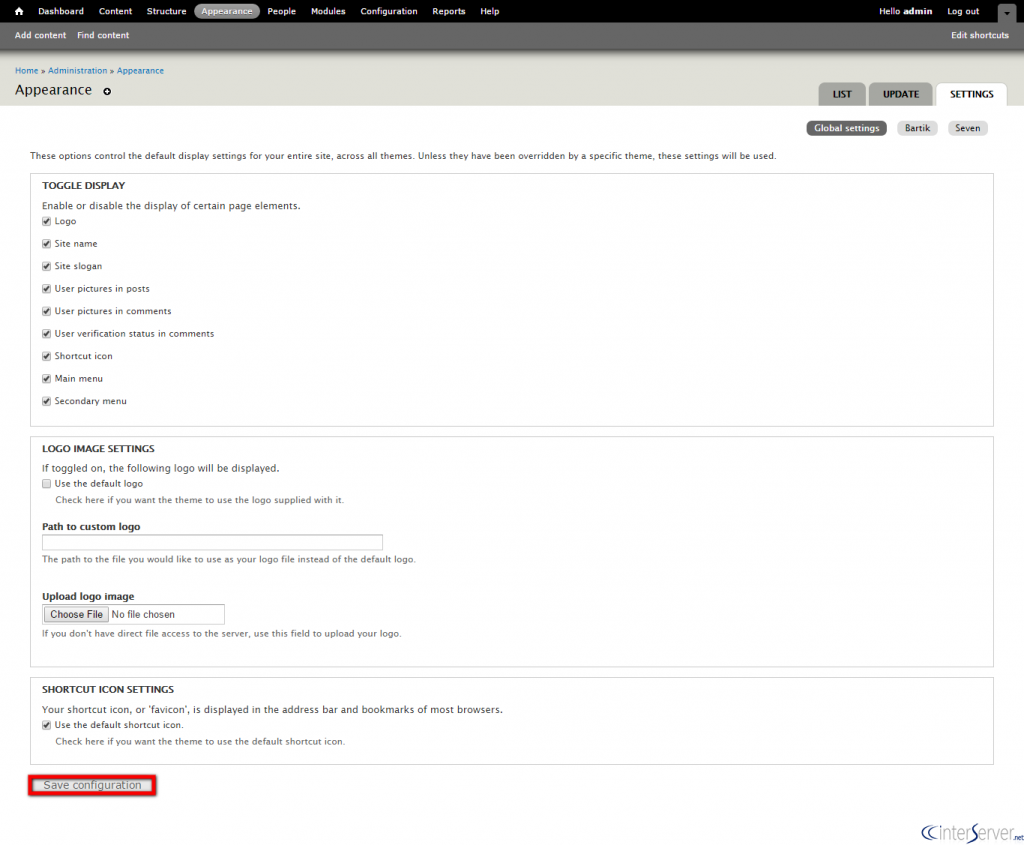Toggle User verification status in comments
1024x845 pixels.
(46, 334)
